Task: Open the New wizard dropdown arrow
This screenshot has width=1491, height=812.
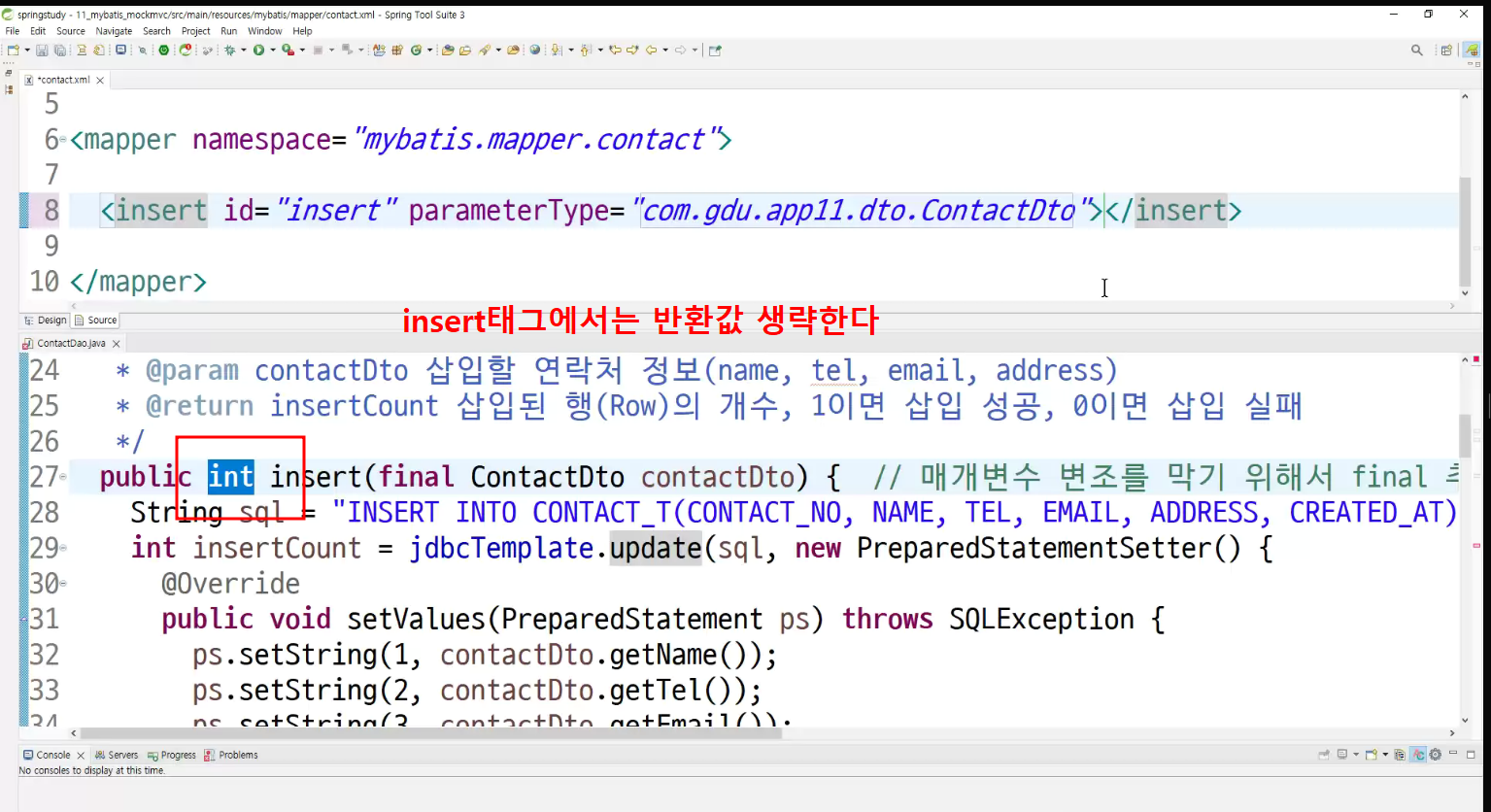Action: (26, 51)
